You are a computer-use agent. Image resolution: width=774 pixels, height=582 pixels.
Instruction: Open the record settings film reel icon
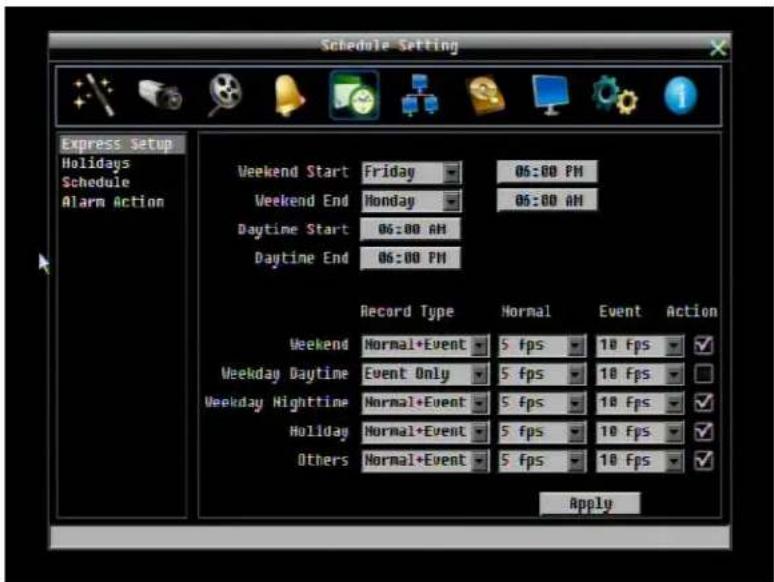225,95
